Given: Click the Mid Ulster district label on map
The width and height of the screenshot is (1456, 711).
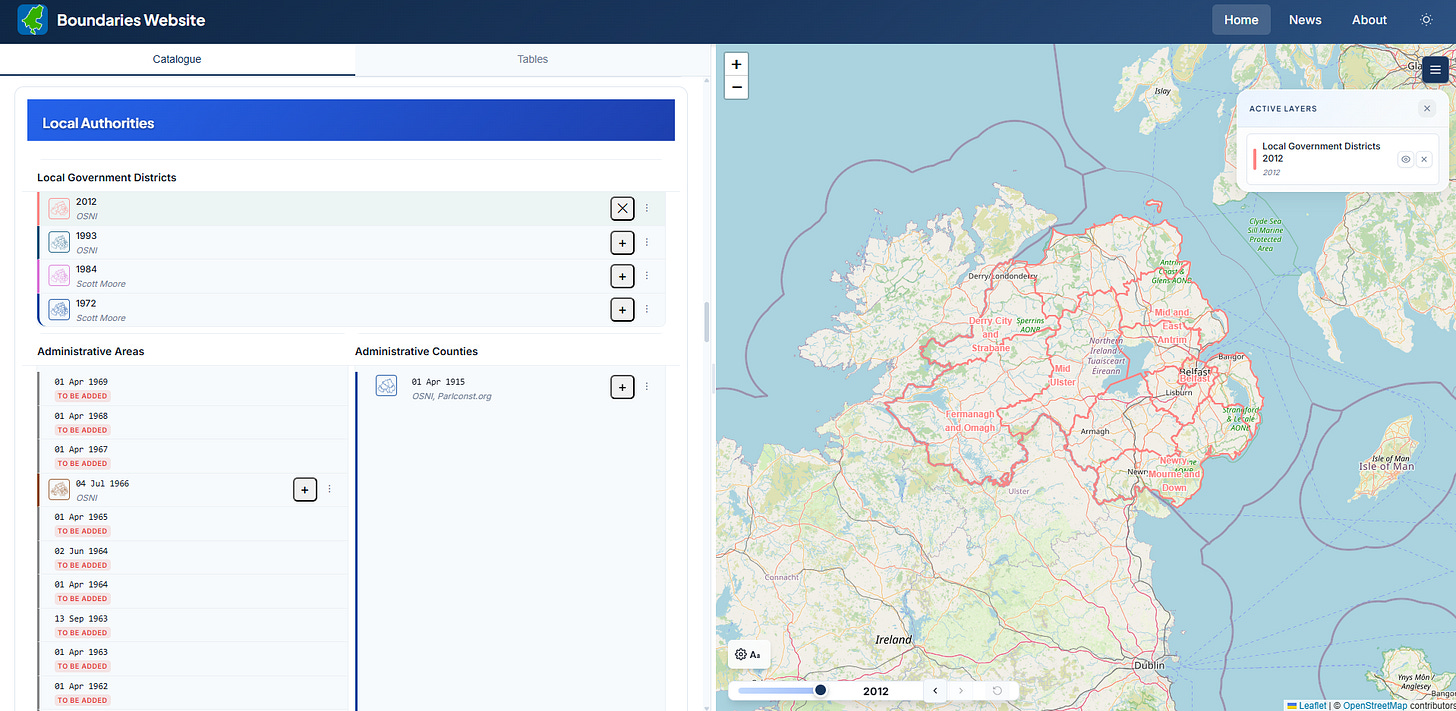Looking at the screenshot, I should click(1062, 375).
